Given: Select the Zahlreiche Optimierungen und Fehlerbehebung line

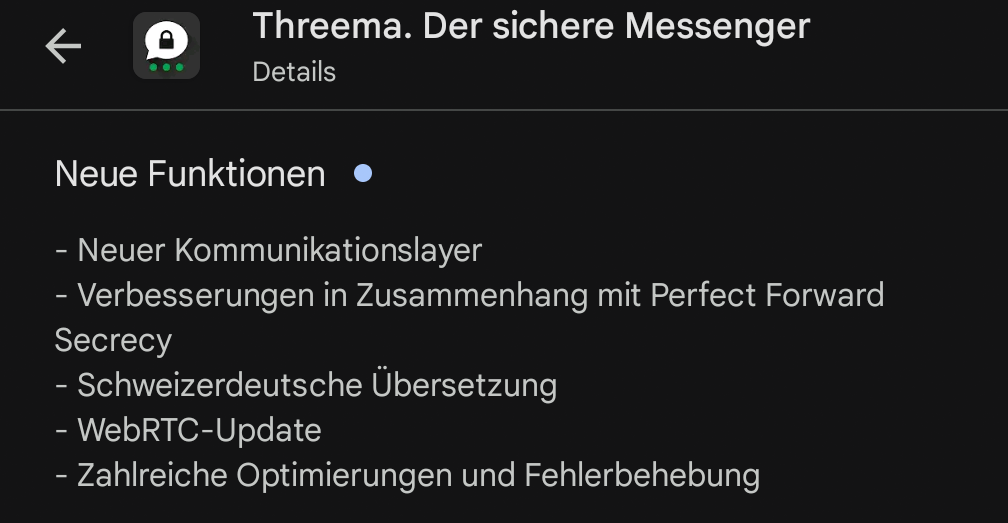Looking at the screenshot, I should click(x=408, y=475).
